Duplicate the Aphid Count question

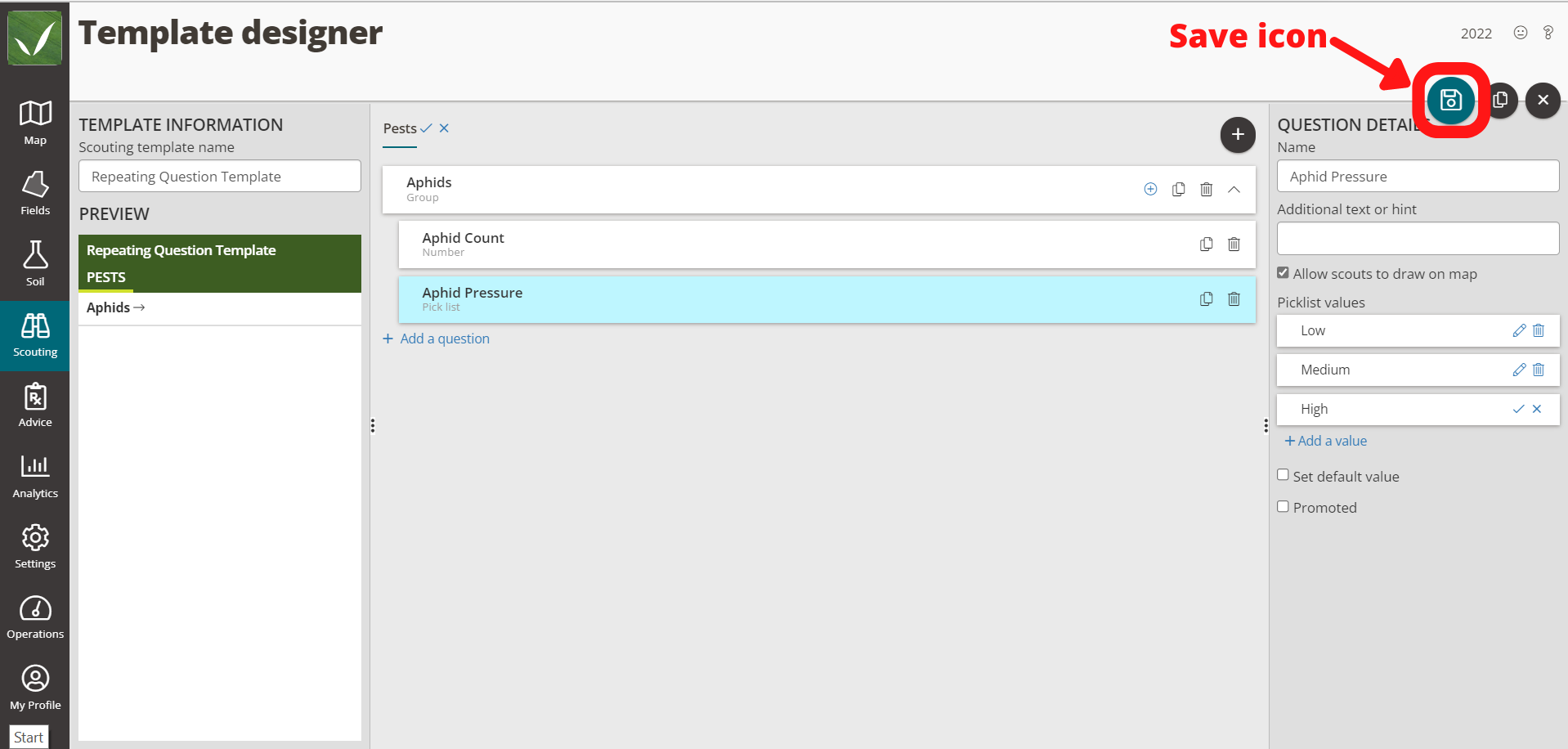pyautogui.click(x=1206, y=244)
